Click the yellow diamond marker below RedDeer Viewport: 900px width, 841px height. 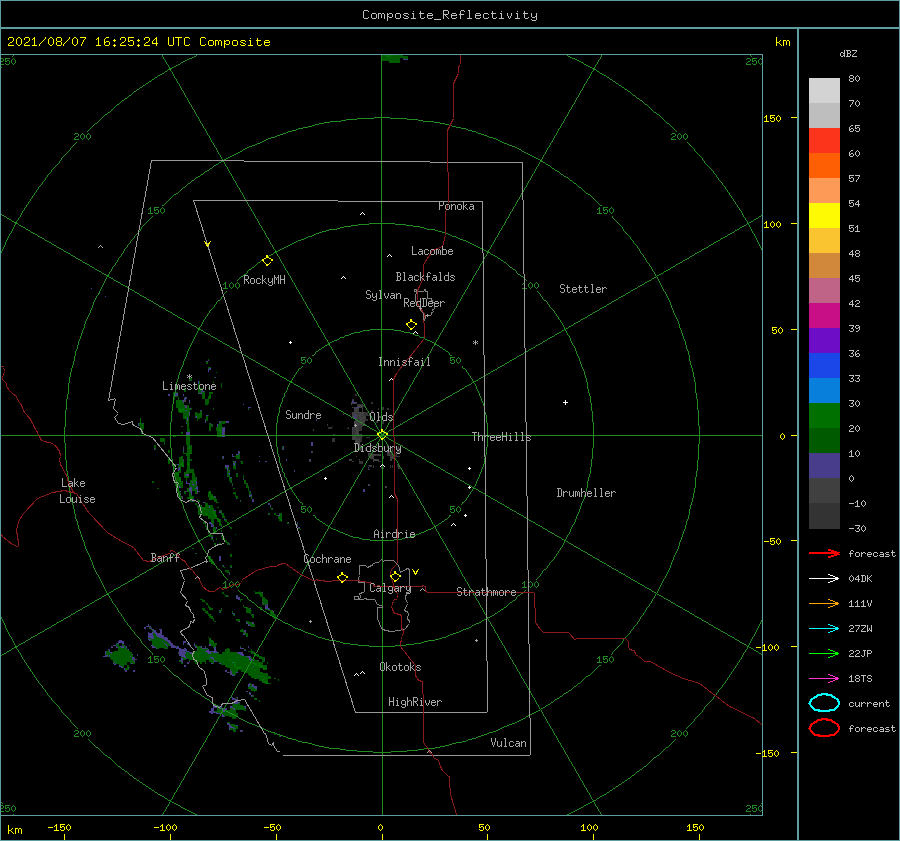click(411, 325)
